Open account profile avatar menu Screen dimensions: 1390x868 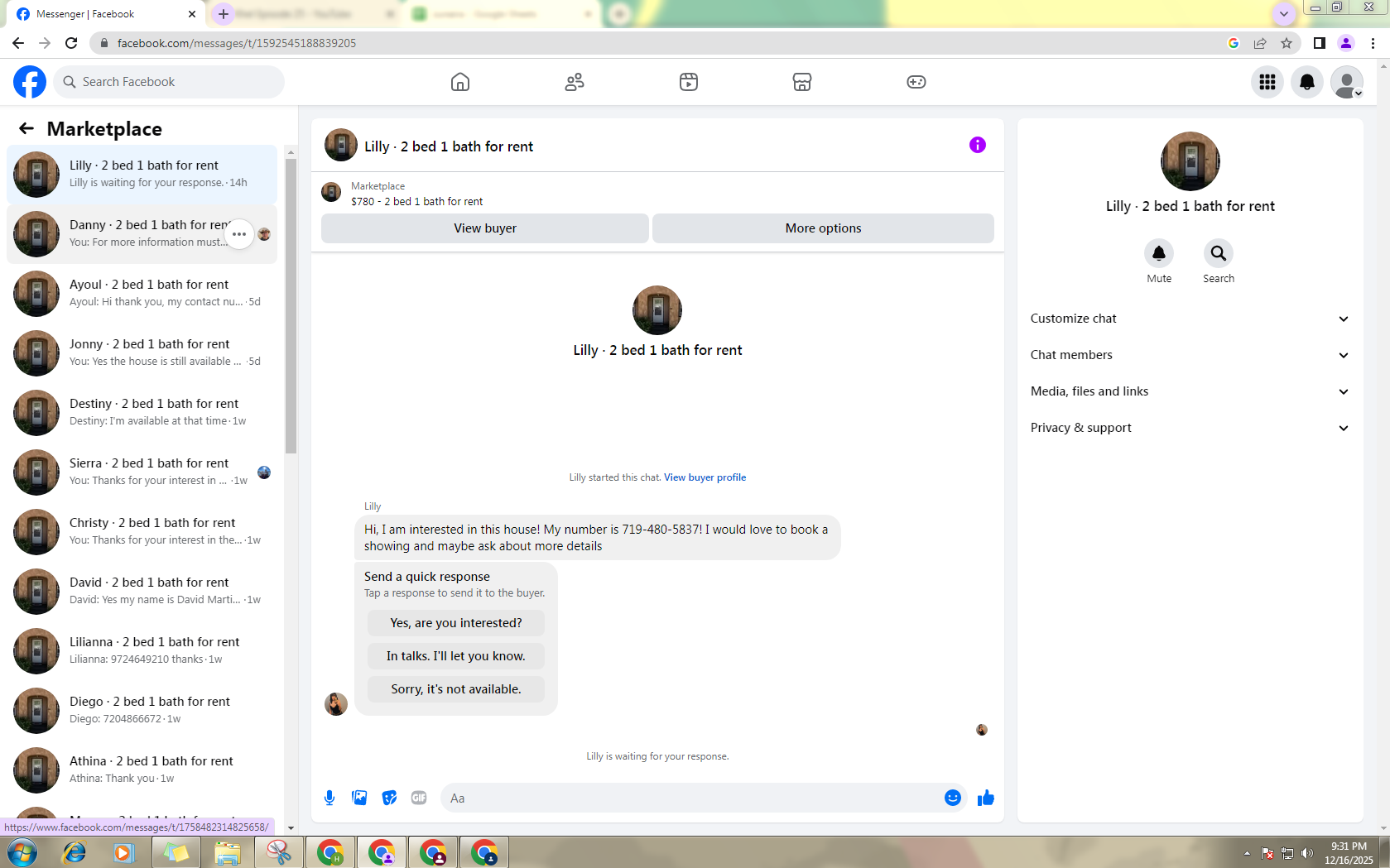tap(1347, 82)
